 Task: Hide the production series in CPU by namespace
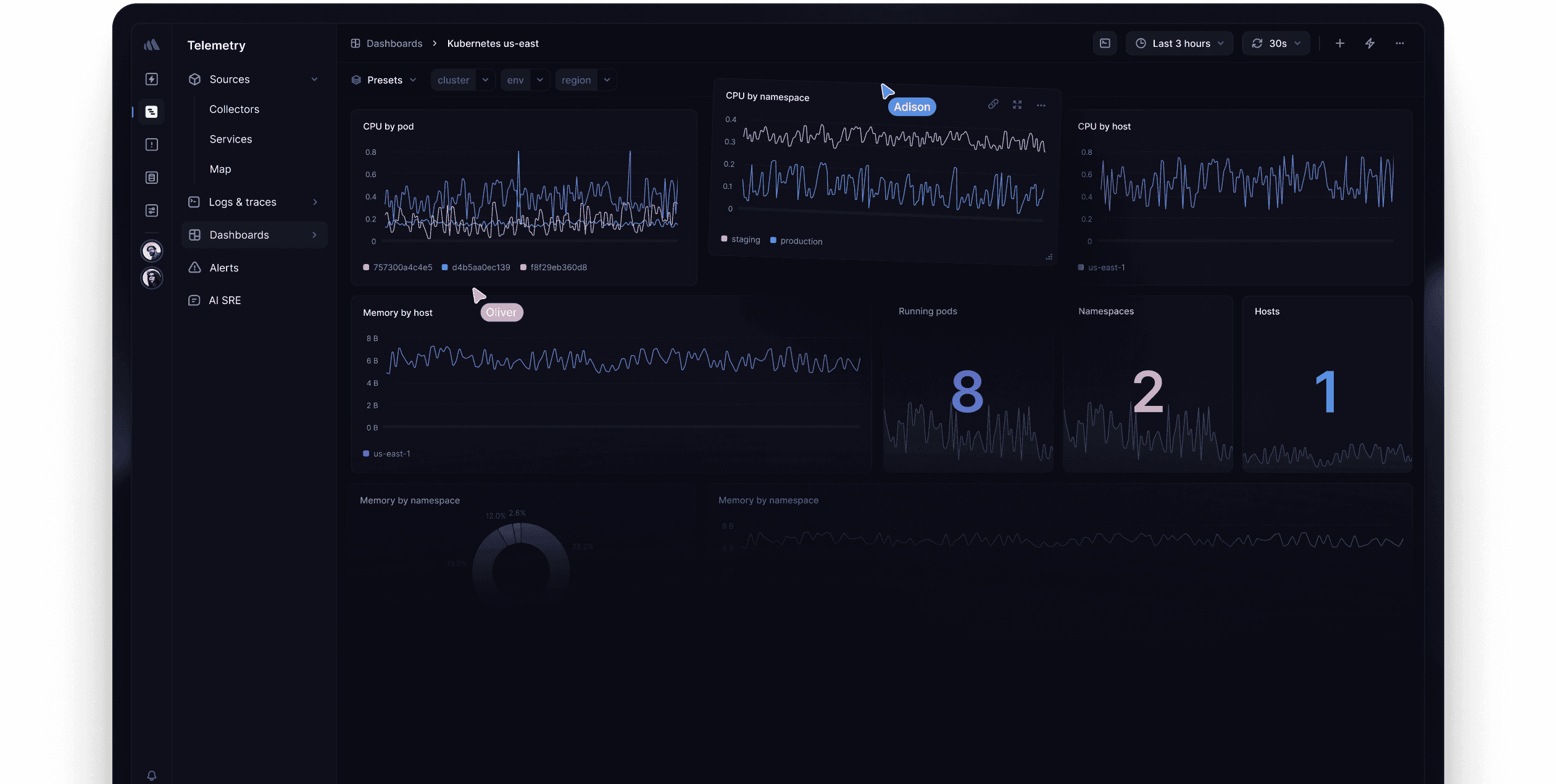tap(796, 241)
